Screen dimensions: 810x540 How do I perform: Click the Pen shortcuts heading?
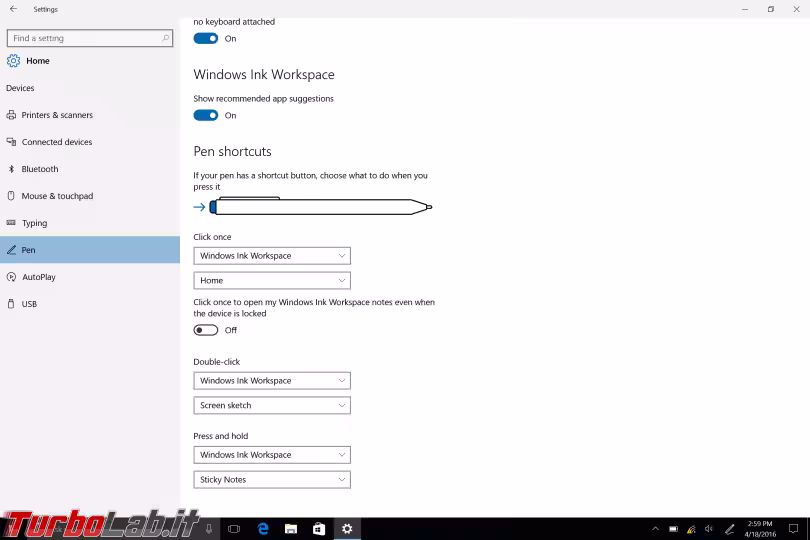tap(232, 151)
